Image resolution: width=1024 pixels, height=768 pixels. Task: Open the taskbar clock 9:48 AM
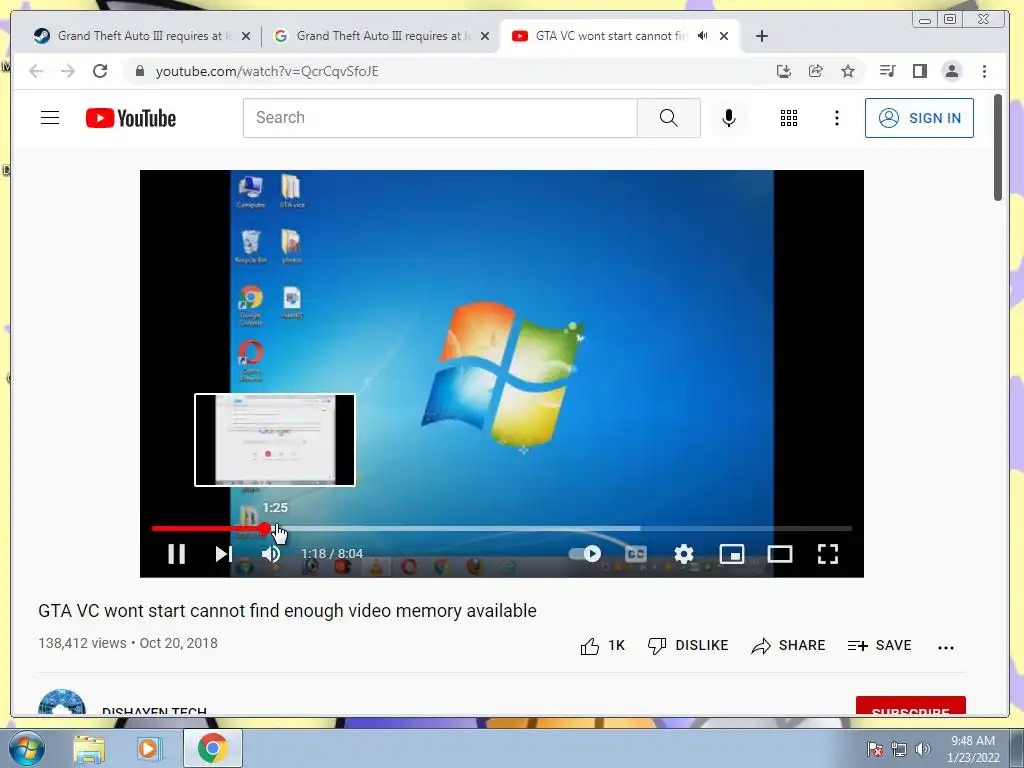973,749
